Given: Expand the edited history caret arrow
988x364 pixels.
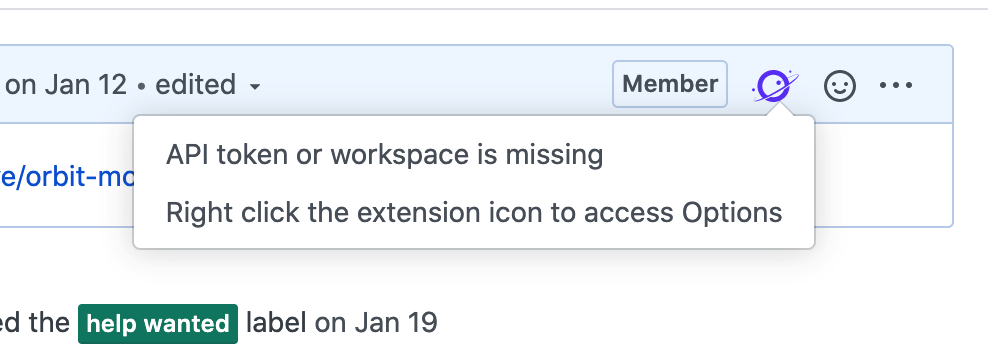Looking at the screenshot, I should coord(255,86).
